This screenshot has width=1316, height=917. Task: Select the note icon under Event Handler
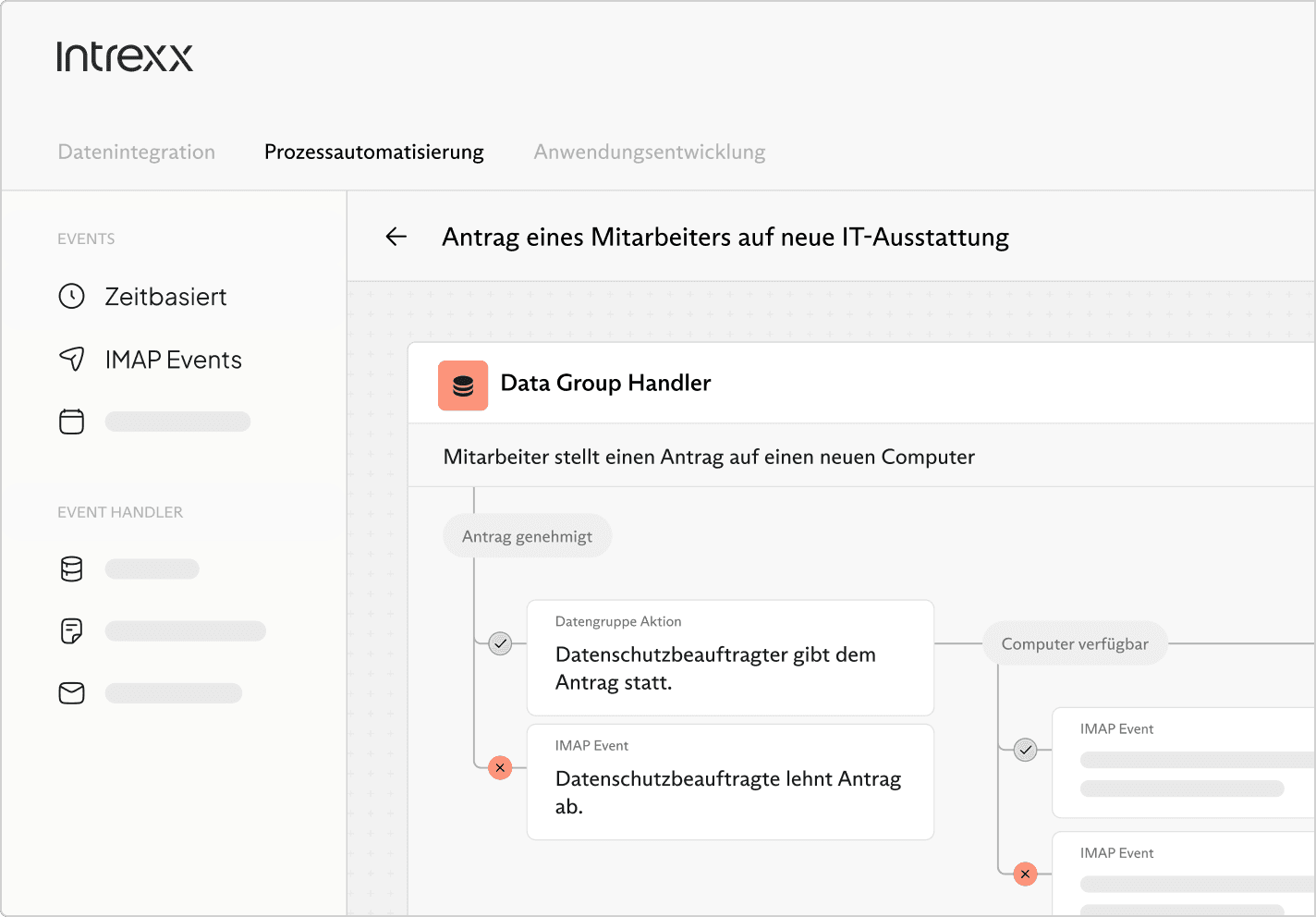pyautogui.click(x=72, y=631)
